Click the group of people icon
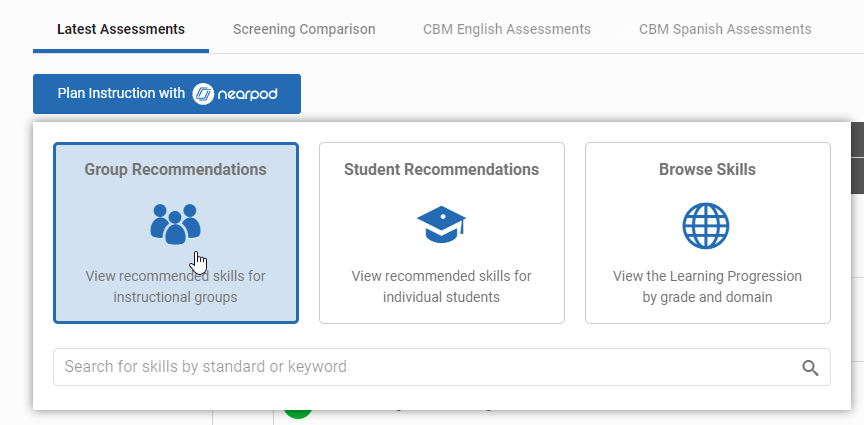Image resolution: width=864 pixels, height=425 pixels. (175, 224)
